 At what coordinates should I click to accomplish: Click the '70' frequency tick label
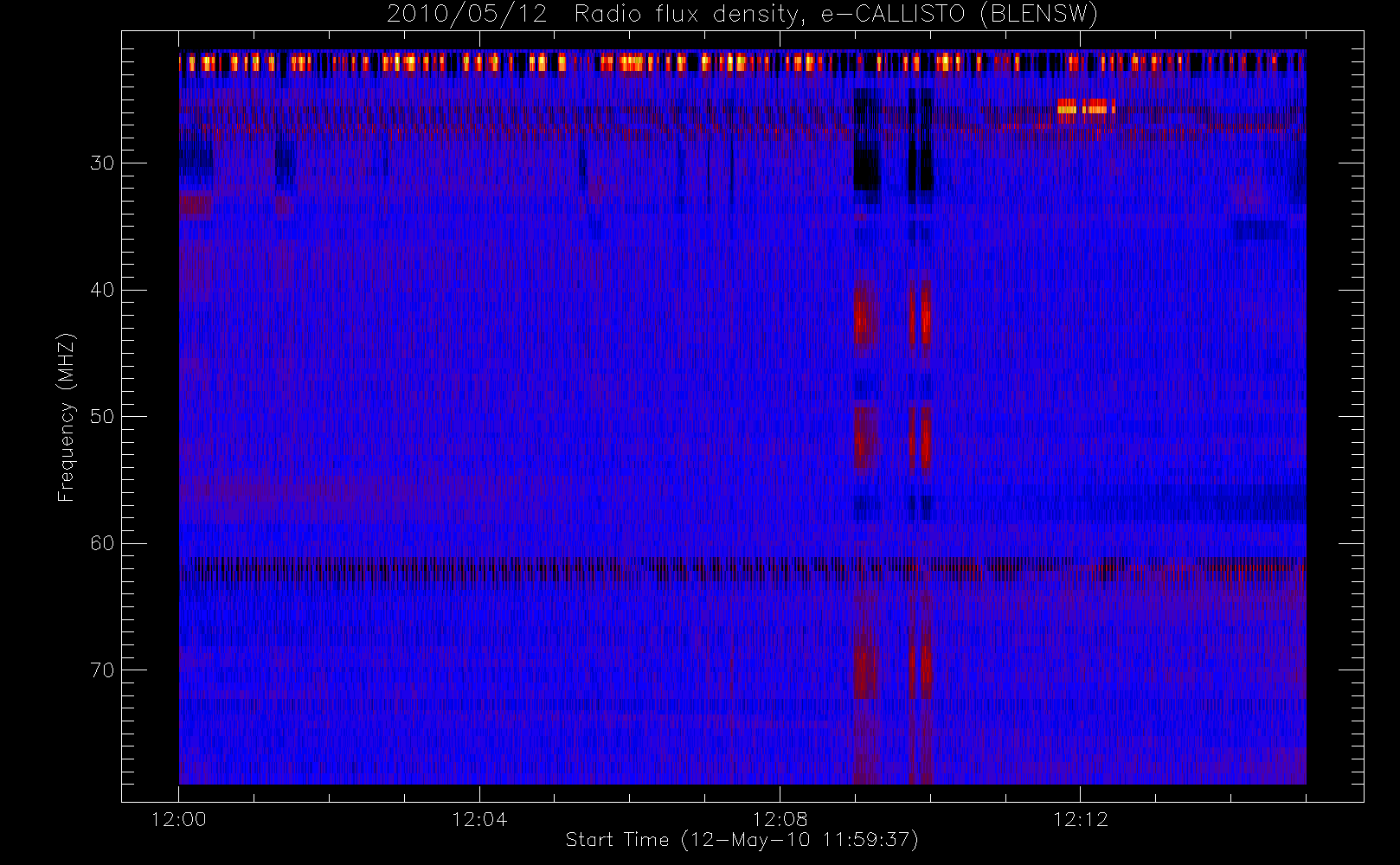tap(102, 670)
